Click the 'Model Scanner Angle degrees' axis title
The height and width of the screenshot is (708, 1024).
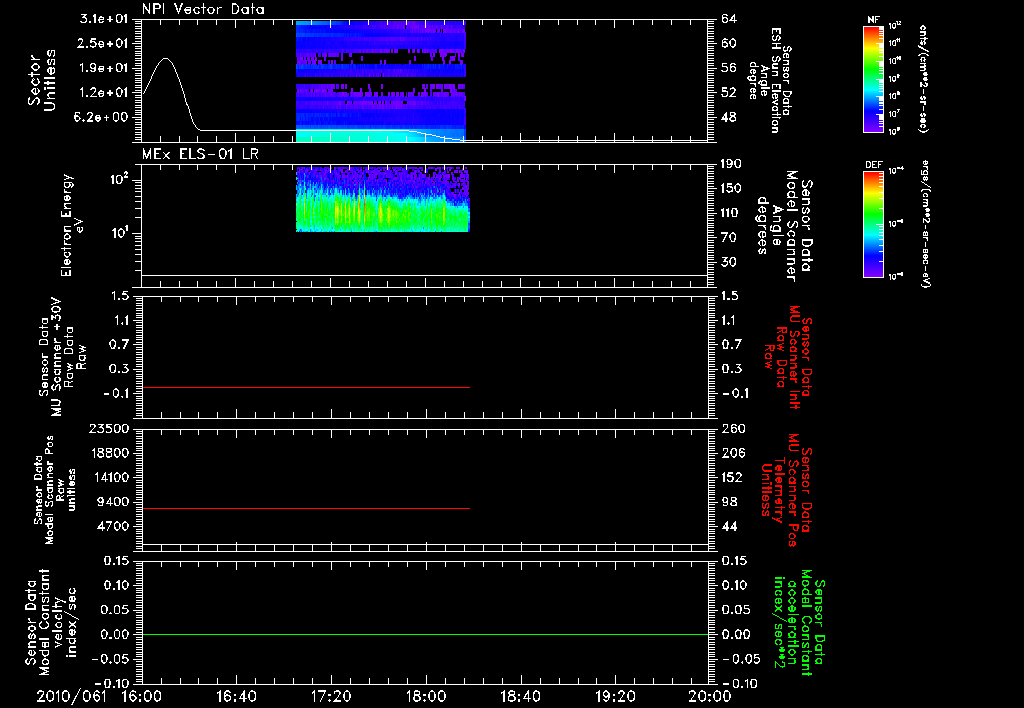(784, 226)
